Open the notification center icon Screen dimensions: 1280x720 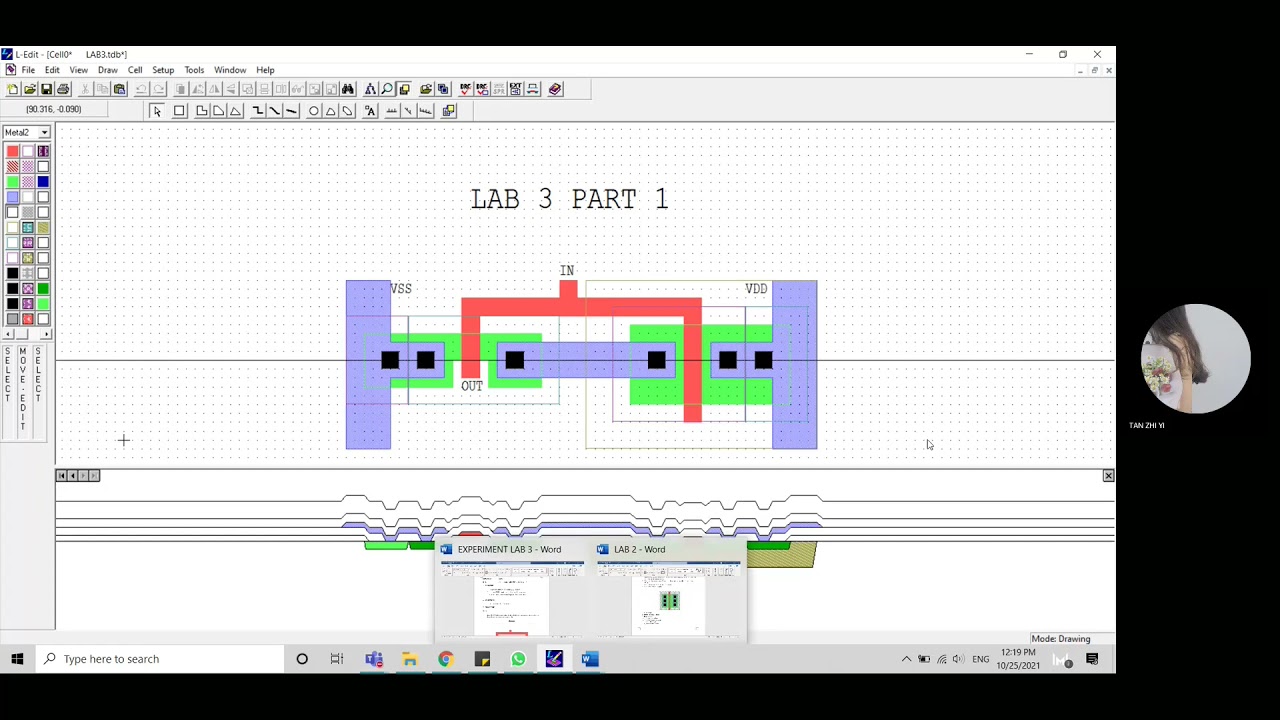1092,659
